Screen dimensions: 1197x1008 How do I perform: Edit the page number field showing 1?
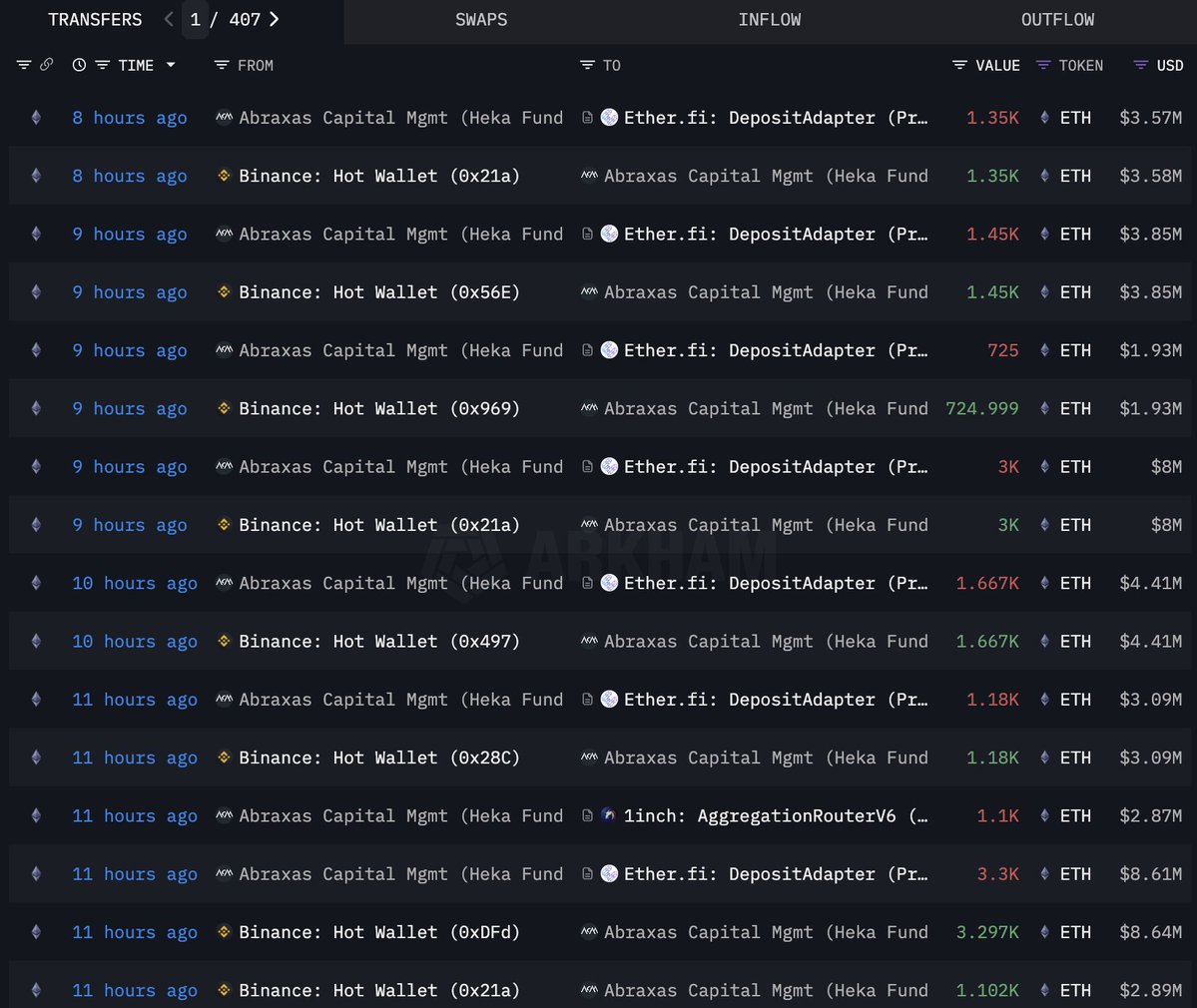coord(196,20)
